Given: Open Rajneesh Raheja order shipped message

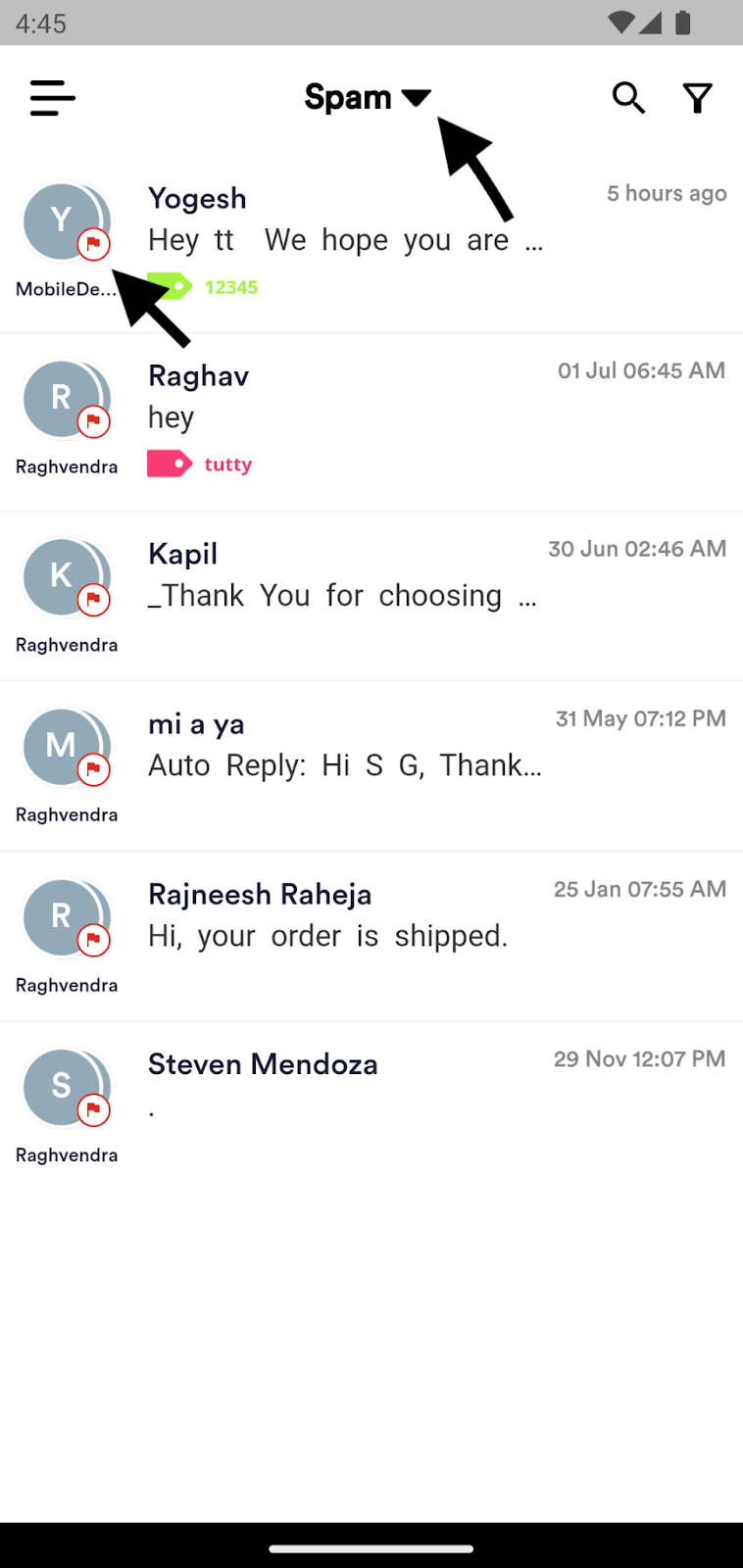Looking at the screenshot, I should pos(371,937).
